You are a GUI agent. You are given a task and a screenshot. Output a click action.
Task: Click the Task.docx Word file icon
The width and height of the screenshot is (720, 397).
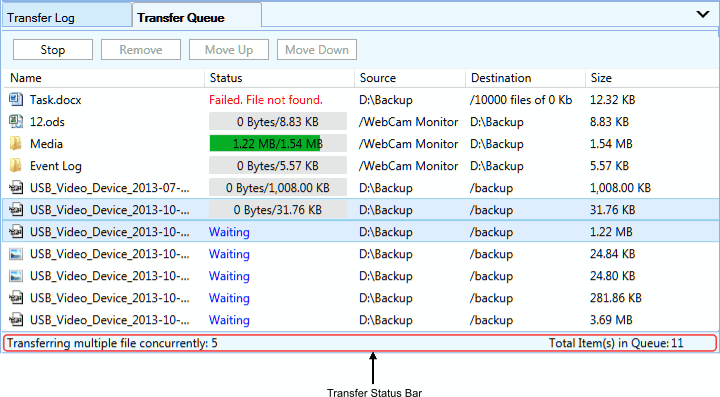(x=16, y=99)
